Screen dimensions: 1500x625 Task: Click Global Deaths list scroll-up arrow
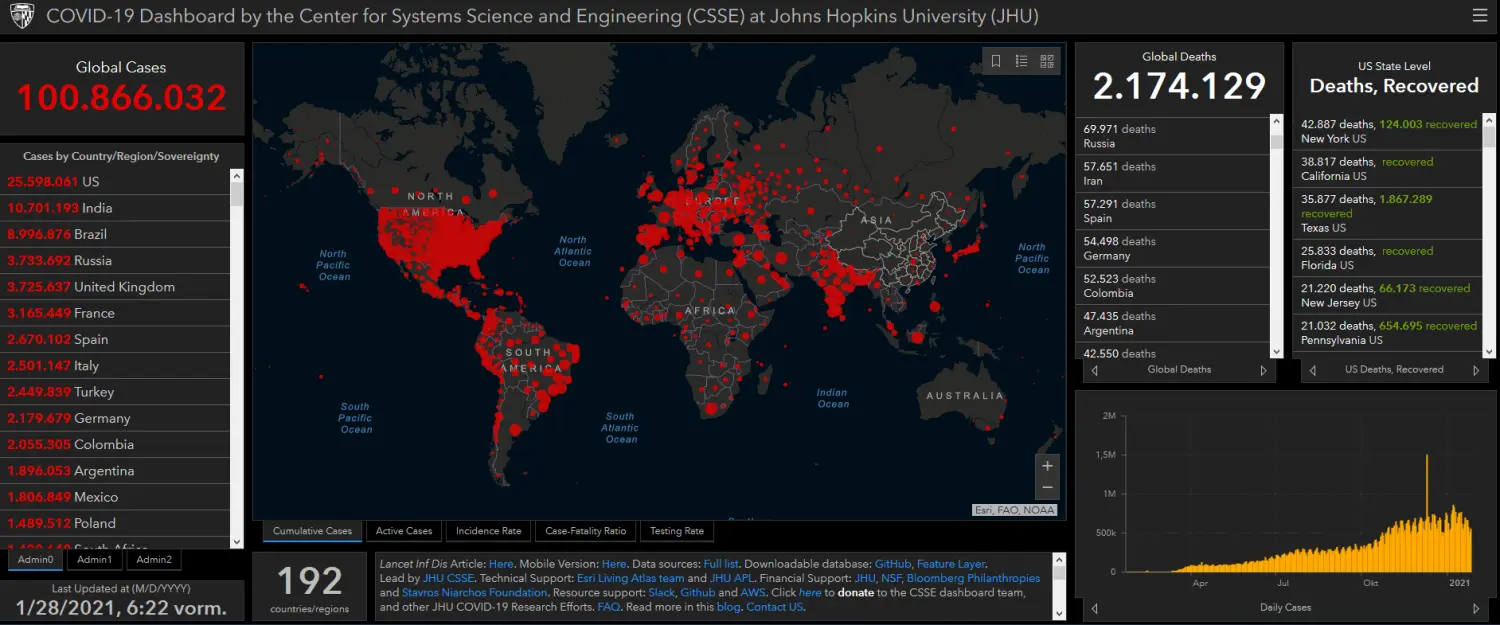point(1276,122)
